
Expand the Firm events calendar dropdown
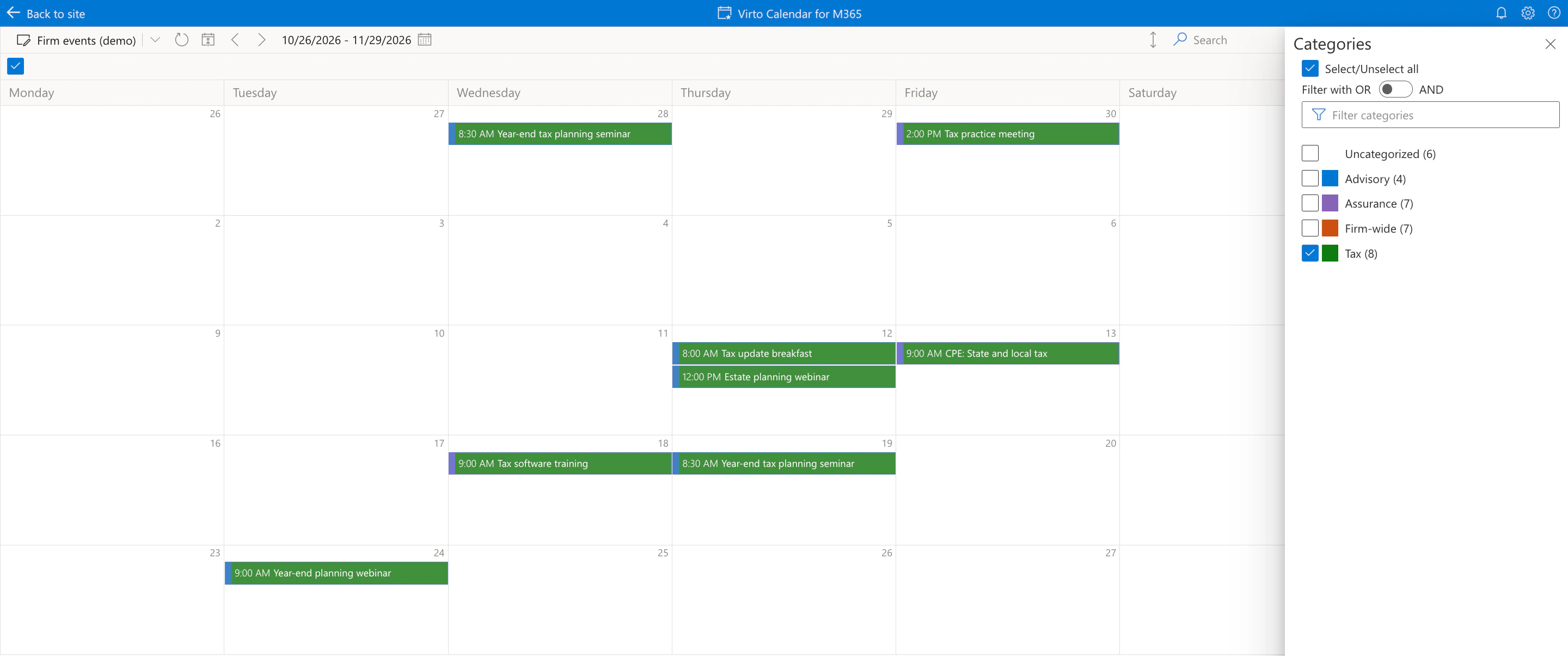155,40
